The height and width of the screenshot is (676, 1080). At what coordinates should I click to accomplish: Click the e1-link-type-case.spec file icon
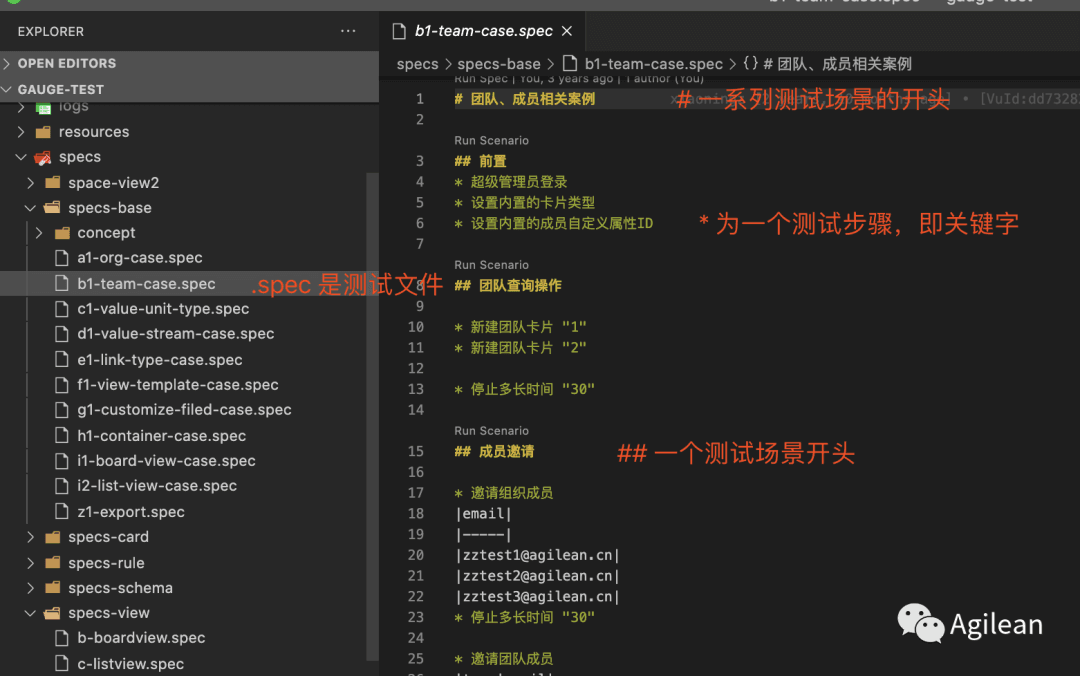(x=62, y=360)
